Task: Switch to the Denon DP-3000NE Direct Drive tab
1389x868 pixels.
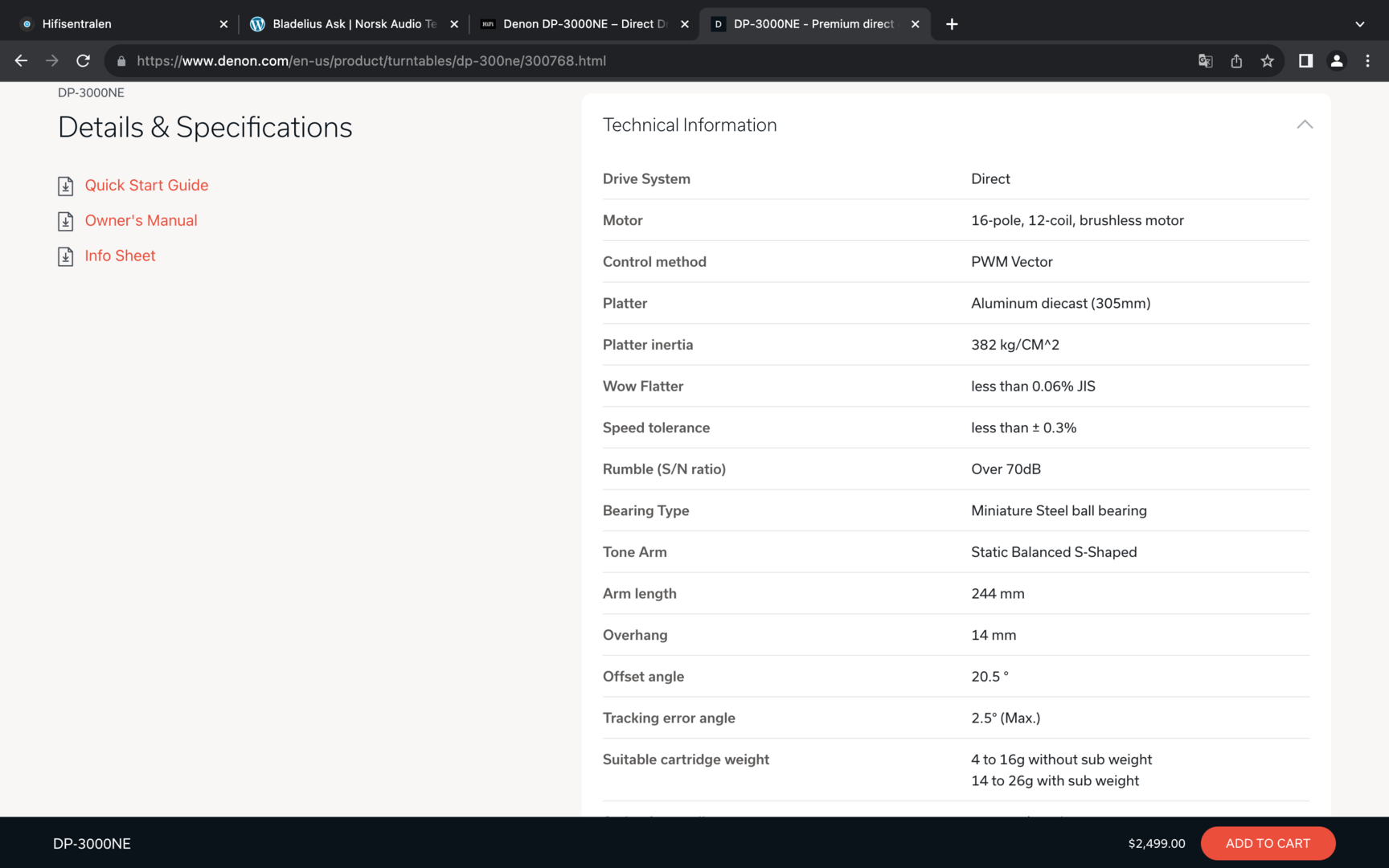Action: coord(584,24)
